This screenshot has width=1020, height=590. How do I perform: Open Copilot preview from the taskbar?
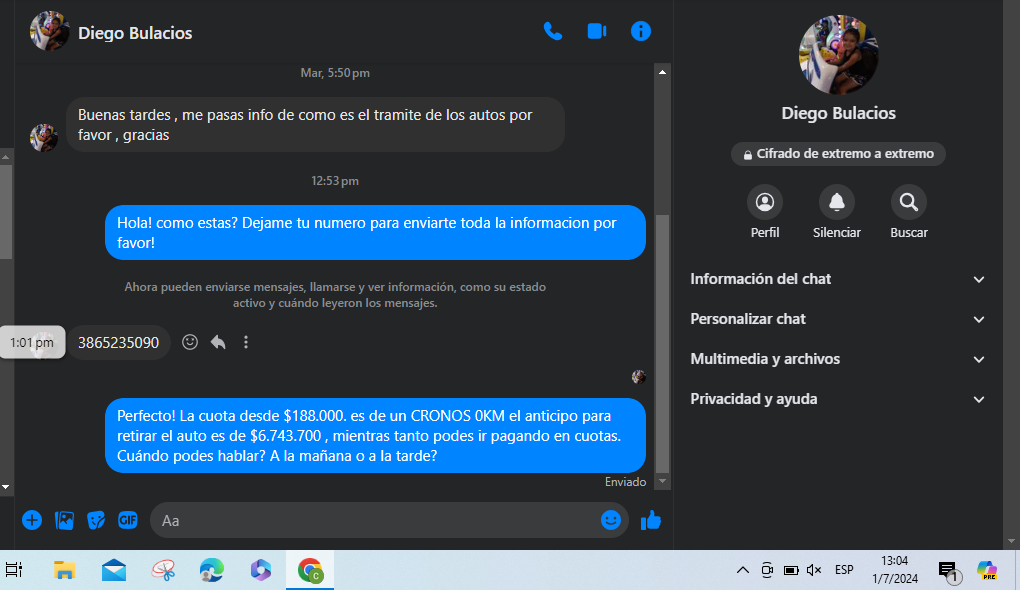tap(987, 570)
